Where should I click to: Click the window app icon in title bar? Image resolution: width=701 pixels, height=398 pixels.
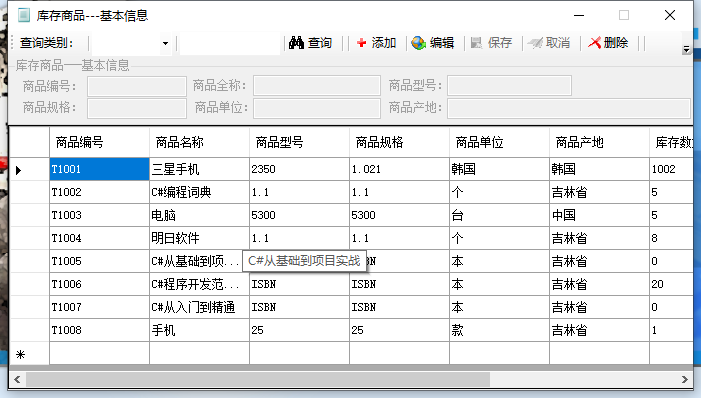coord(24,15)
